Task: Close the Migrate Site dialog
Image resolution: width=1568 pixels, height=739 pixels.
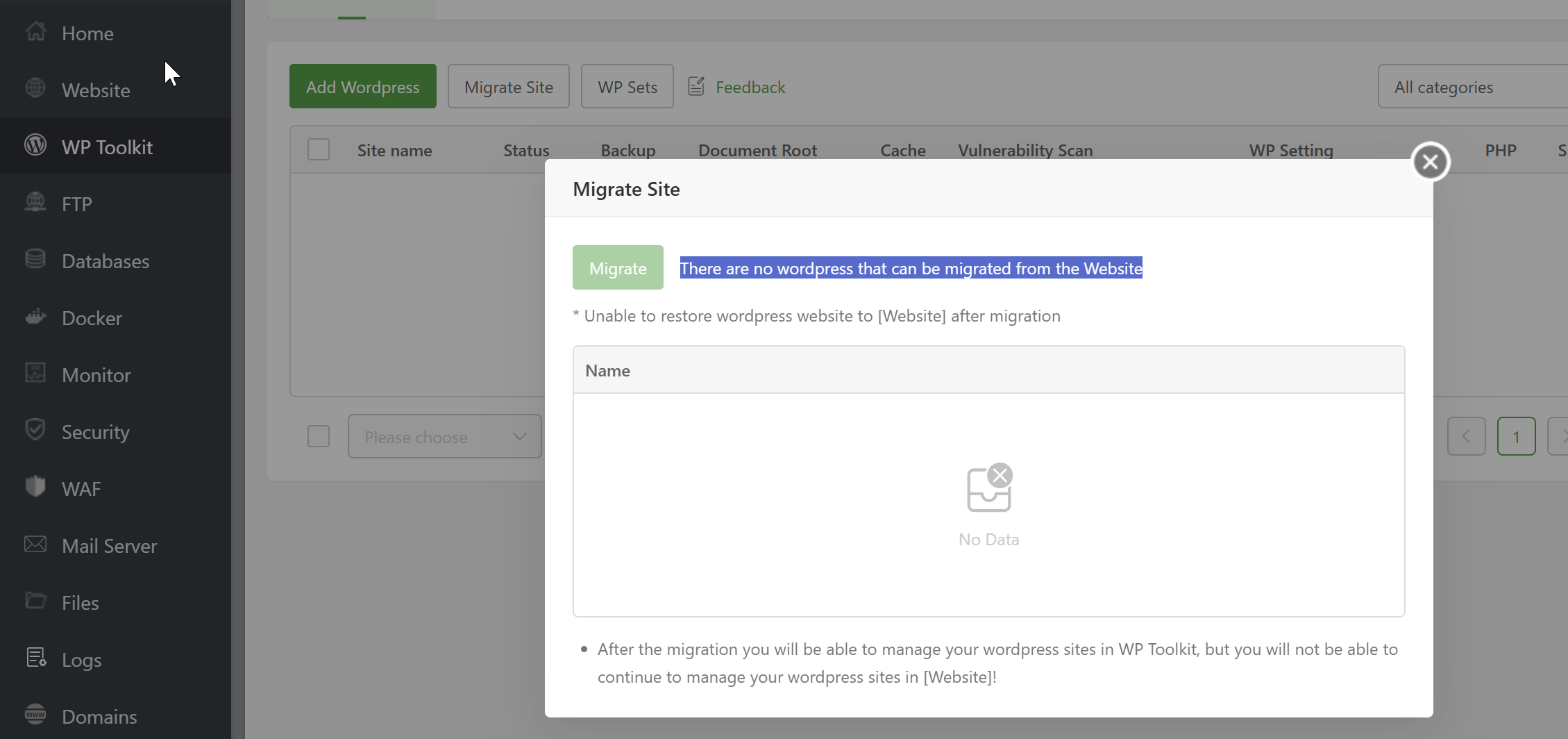Action: [x=1430, y=162]
